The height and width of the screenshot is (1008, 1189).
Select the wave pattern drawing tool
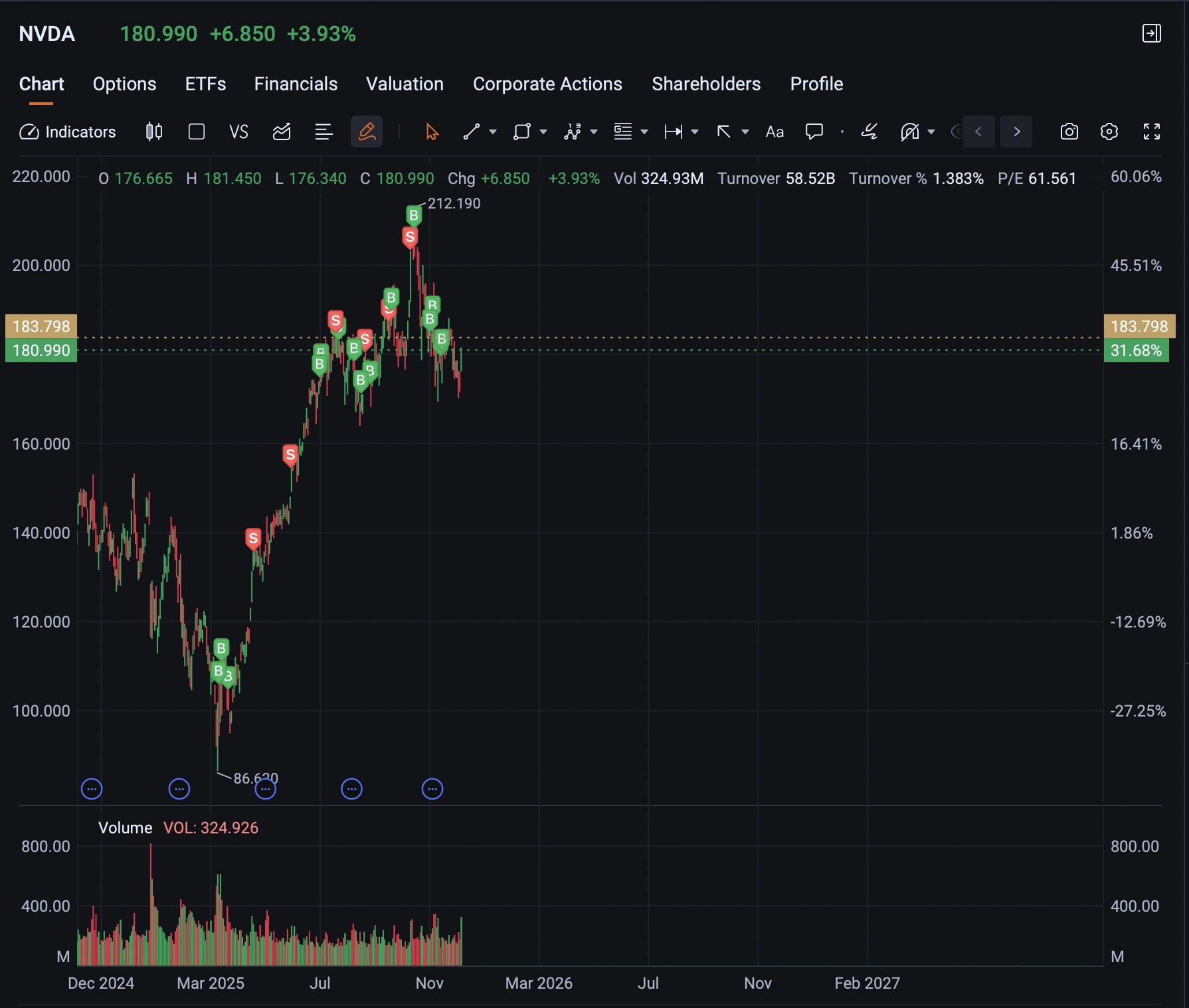[x=573, y=131]
